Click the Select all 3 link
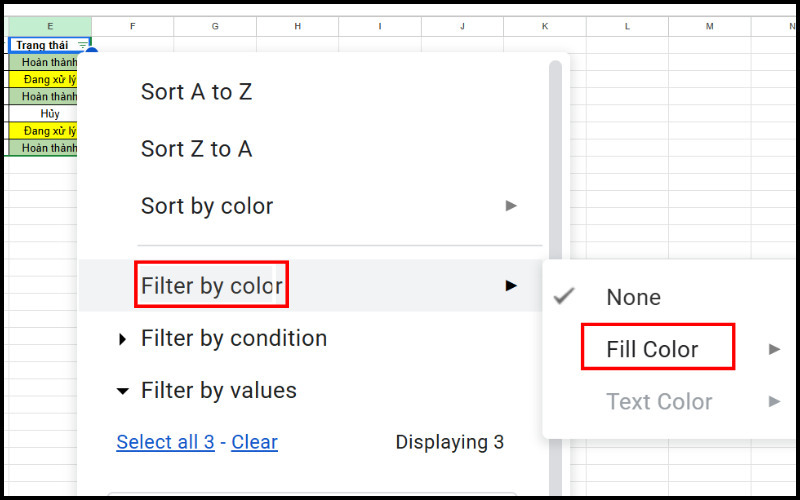Image resolution: width=800 pixels, height=500 pixels. pos(165,442)
